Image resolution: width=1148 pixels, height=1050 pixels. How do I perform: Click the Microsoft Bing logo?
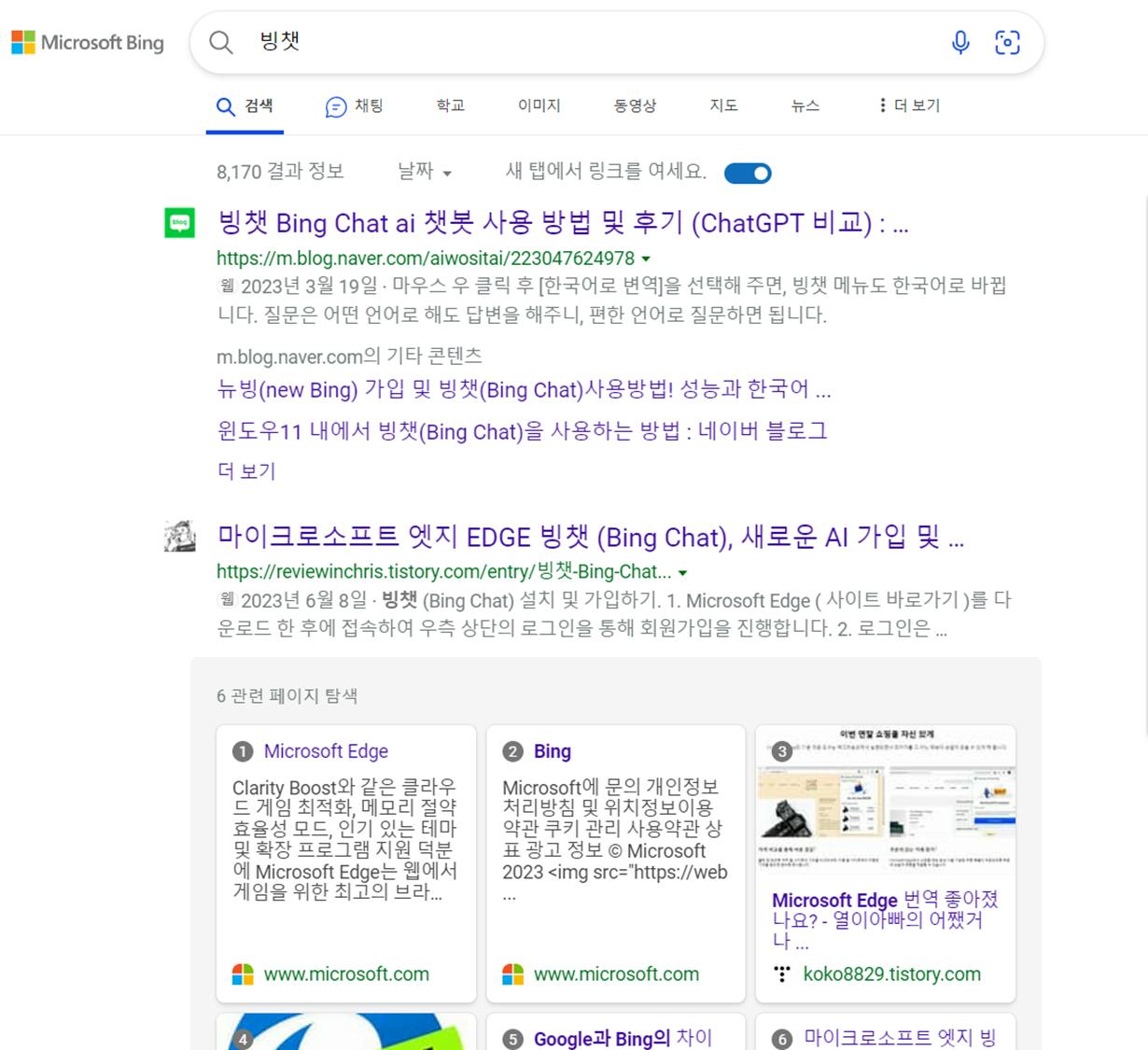coord(88,42)
